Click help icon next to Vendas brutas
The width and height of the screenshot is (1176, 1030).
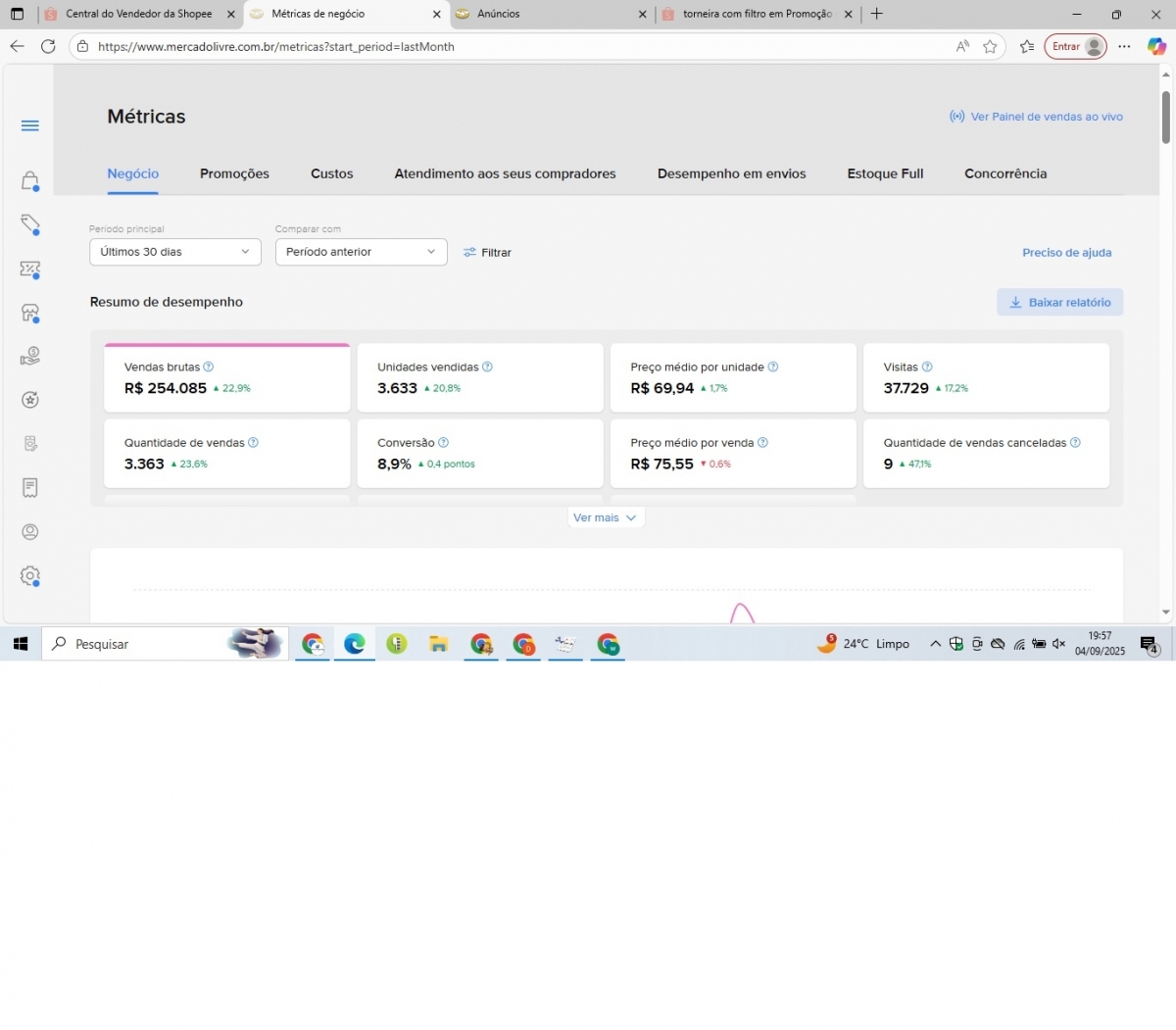tap(209, 368)
